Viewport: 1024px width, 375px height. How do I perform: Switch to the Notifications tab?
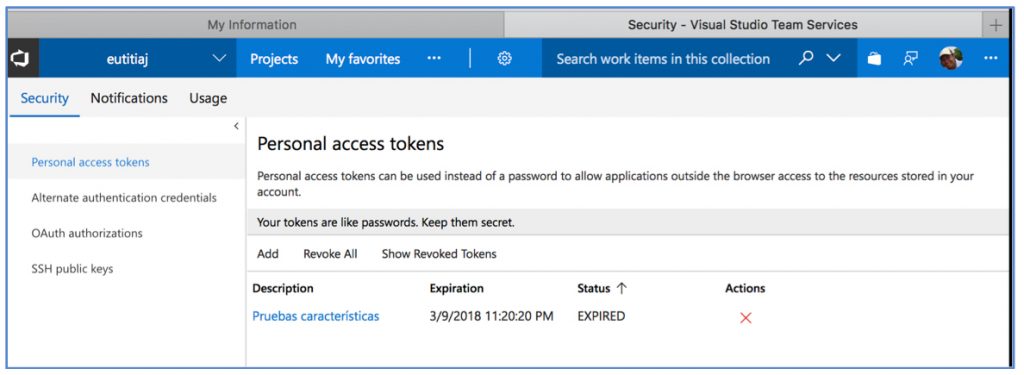coord(129,98)
